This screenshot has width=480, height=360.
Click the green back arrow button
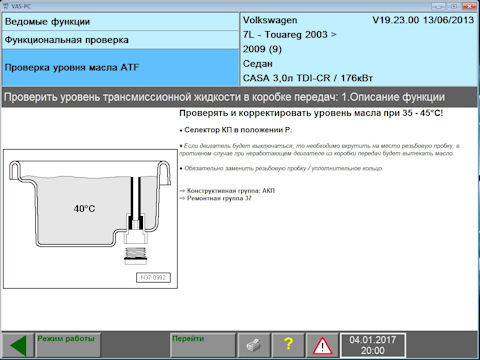18,346
